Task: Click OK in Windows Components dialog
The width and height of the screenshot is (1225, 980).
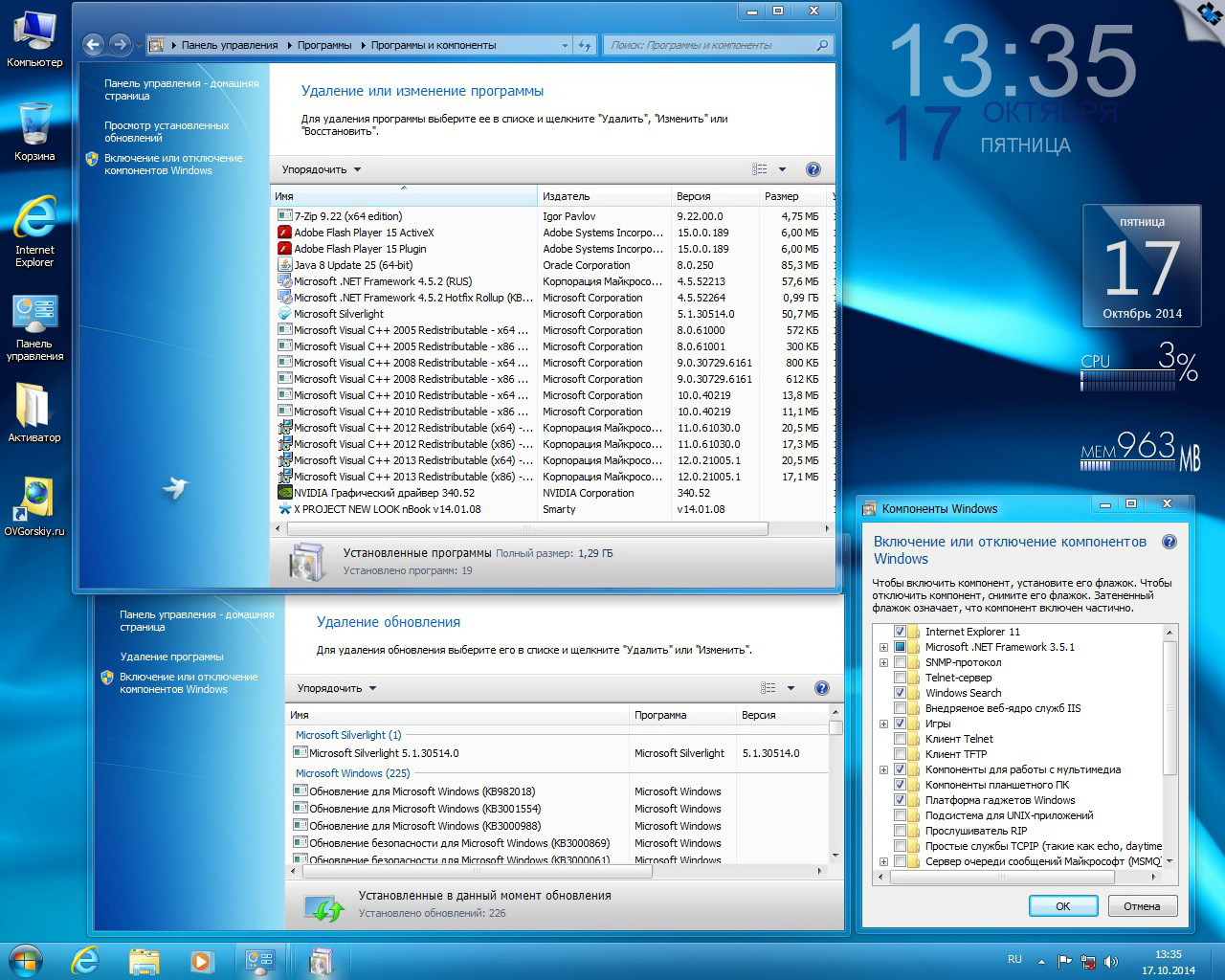Action: point(1063,906)
